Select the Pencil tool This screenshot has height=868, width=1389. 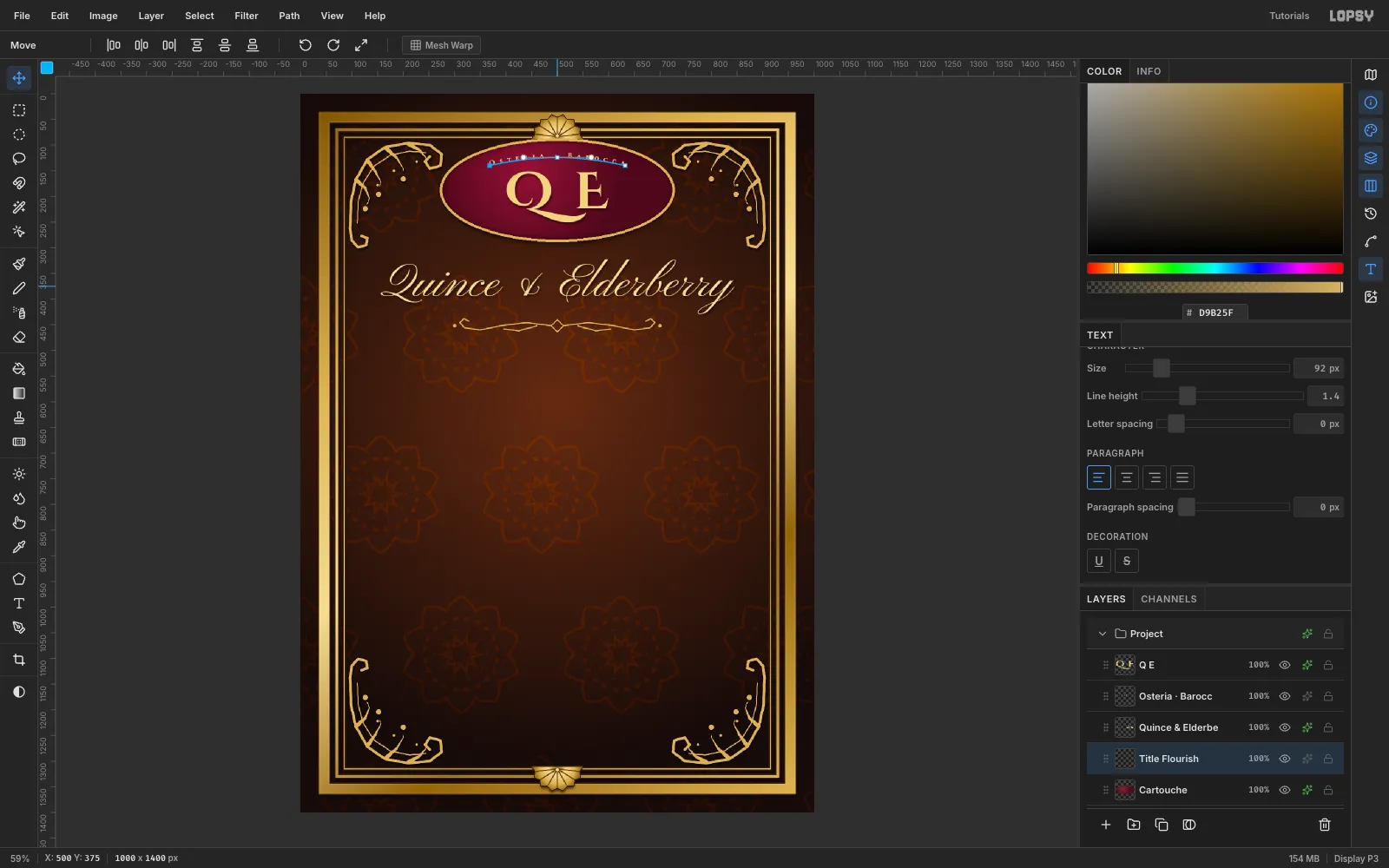pos(18,288)
